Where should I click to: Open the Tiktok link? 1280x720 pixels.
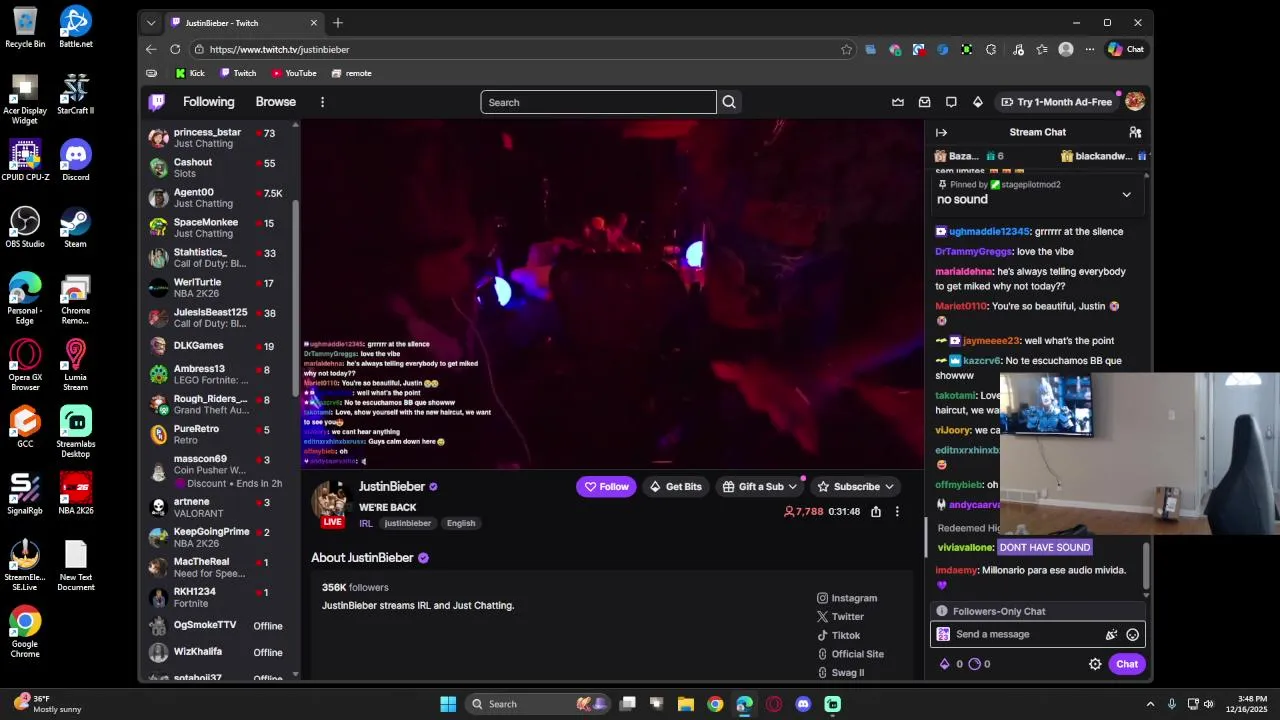[838, 635]
